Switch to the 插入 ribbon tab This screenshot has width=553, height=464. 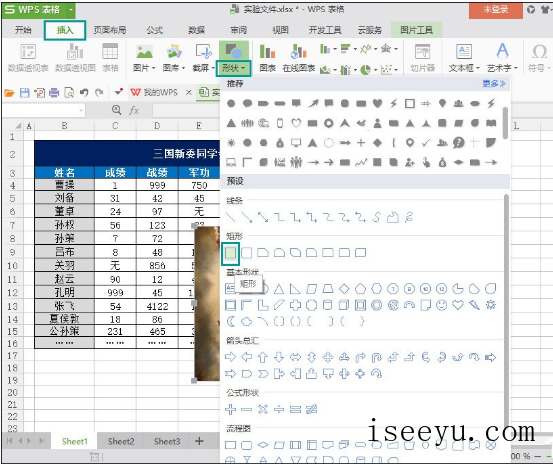point(65,30)
